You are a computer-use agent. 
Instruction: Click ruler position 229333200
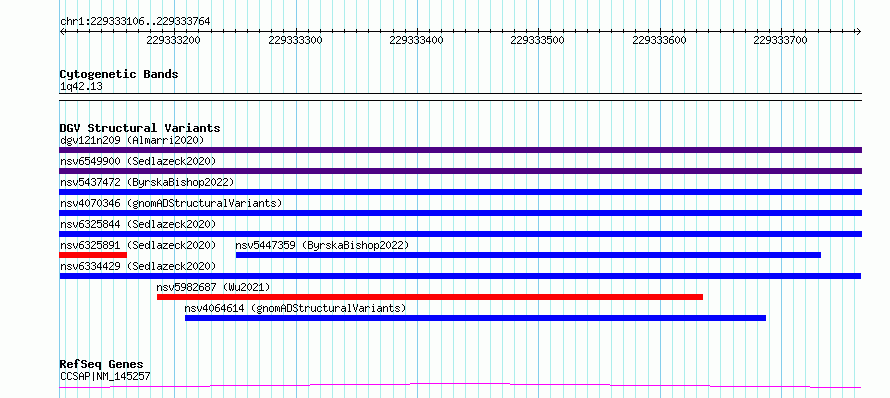click(174, 40)
